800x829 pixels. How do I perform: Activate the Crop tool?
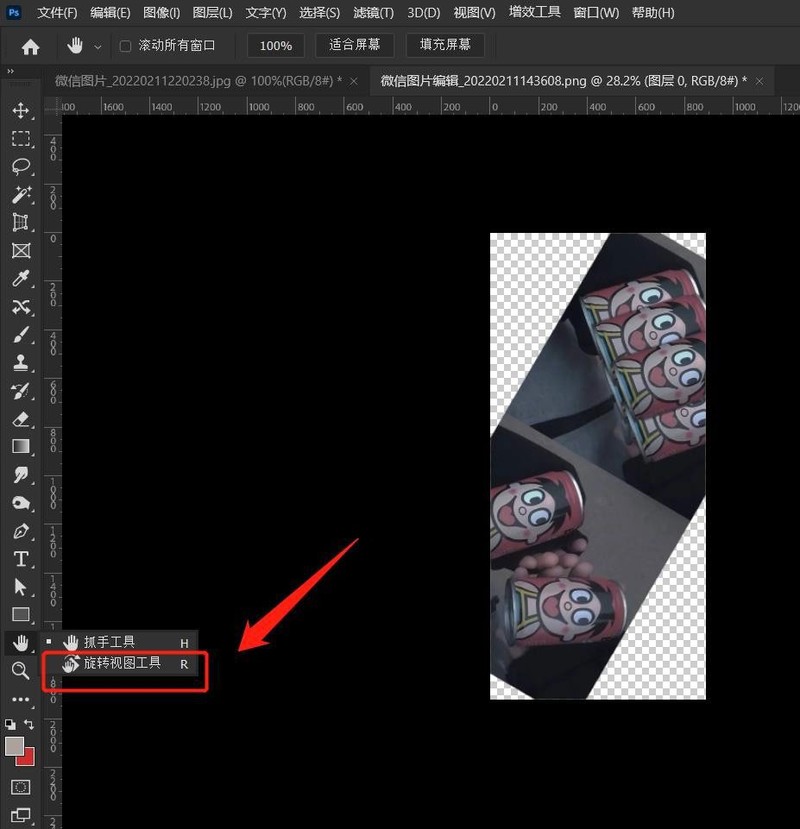[20, 222]
